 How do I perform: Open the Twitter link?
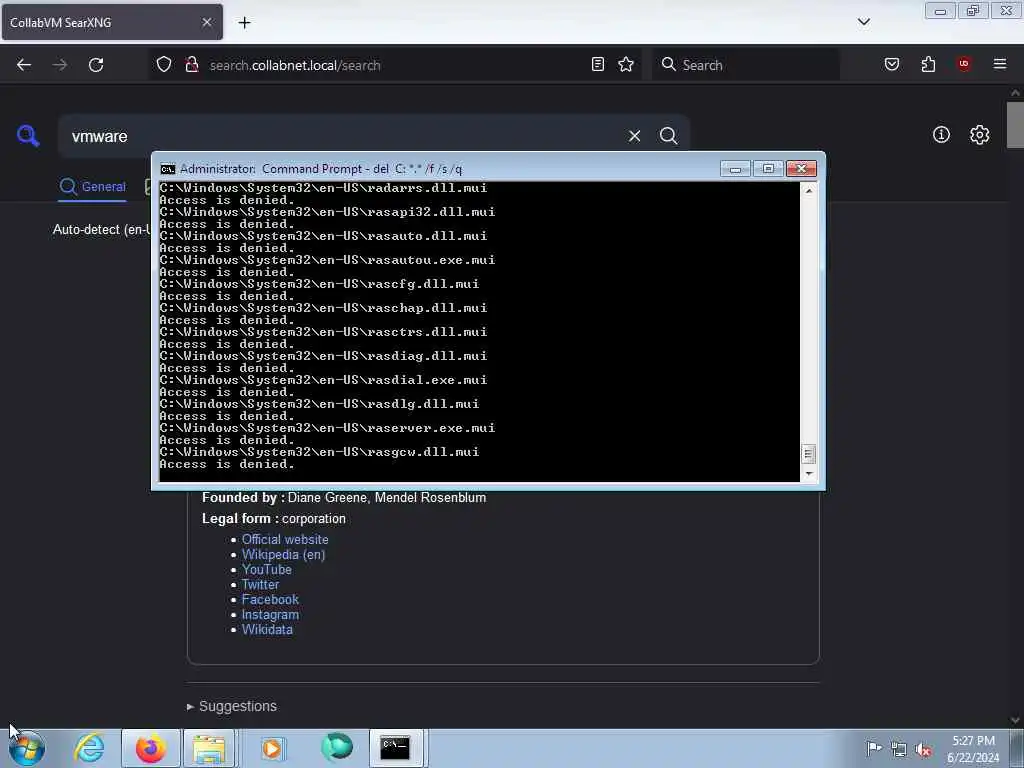click(260, 584)
